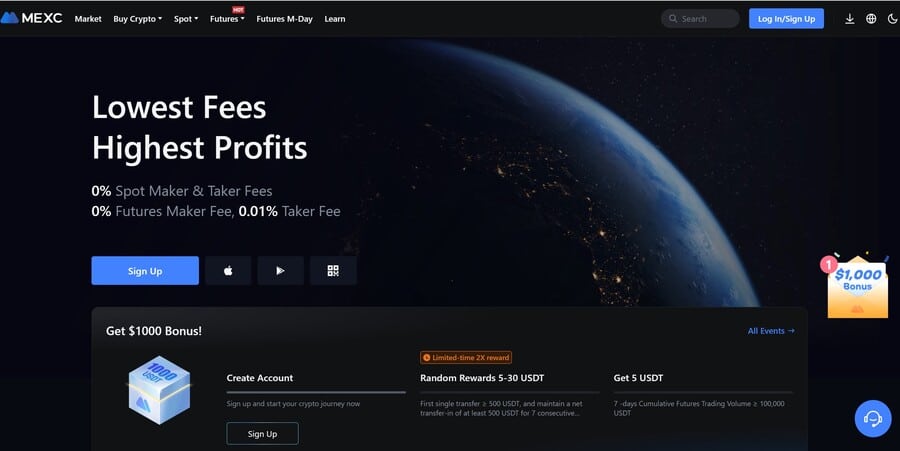Click the Log In/Sign Up button

(786, 19)
